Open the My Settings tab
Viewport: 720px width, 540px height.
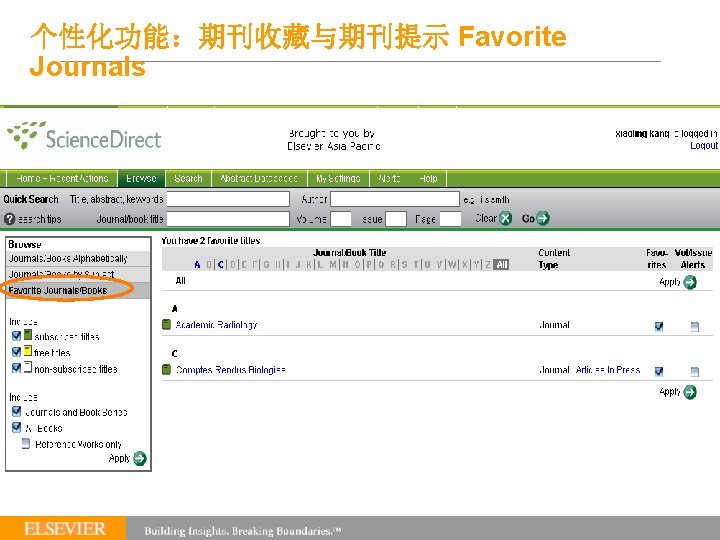tap(338, 178)
